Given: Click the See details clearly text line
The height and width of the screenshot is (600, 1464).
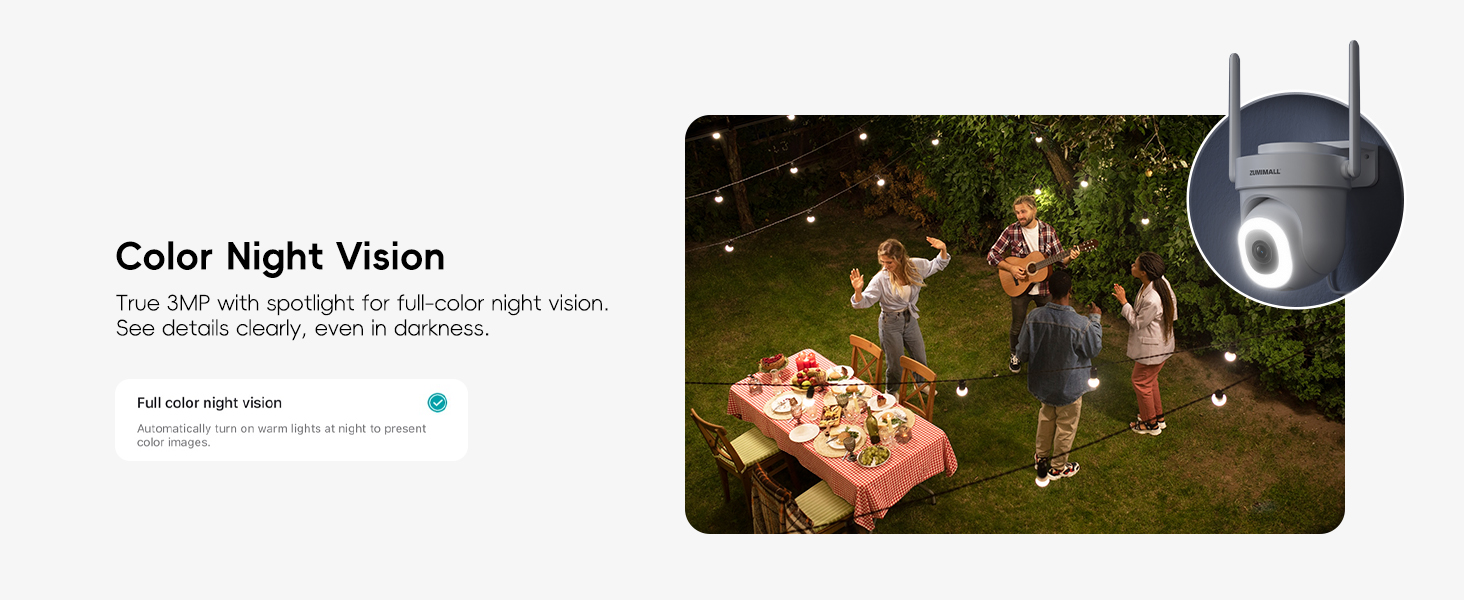Looking at the screenshot, I should pos(303,329).
